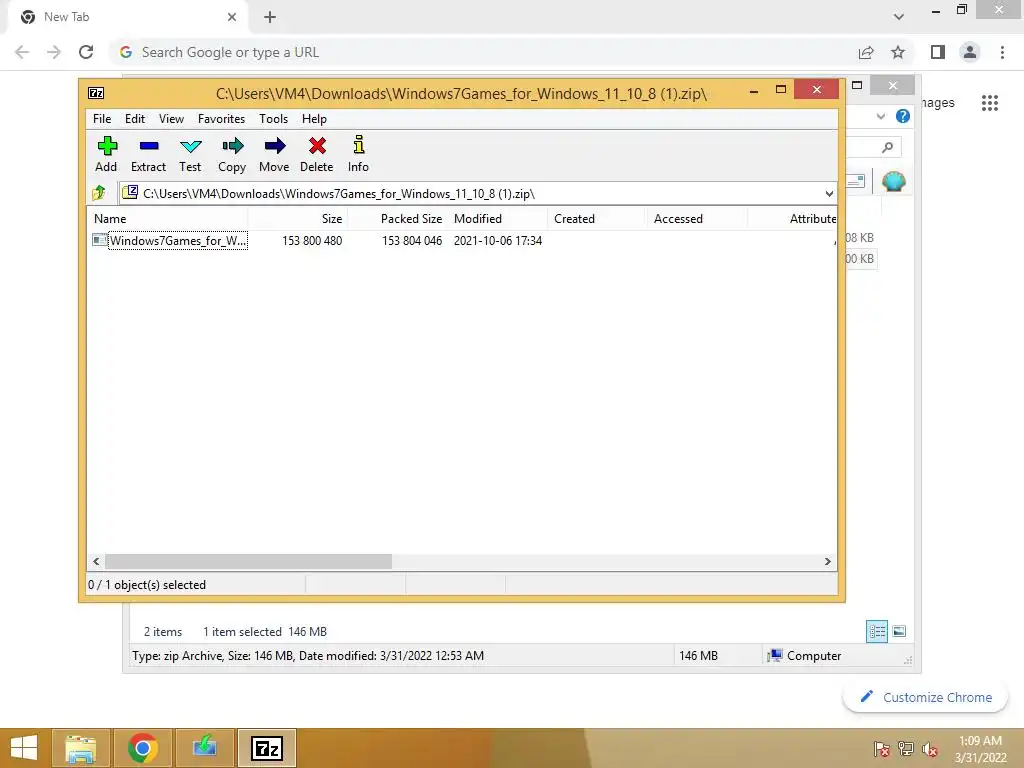The image size is (1024, 768).
Task: Choose the Move toolbar icon
Action: click(x=274, y=155)
